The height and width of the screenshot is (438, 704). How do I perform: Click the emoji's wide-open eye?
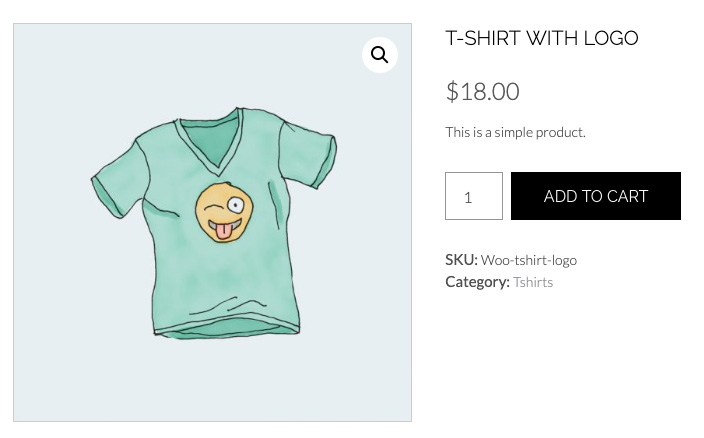click(235, 206)
